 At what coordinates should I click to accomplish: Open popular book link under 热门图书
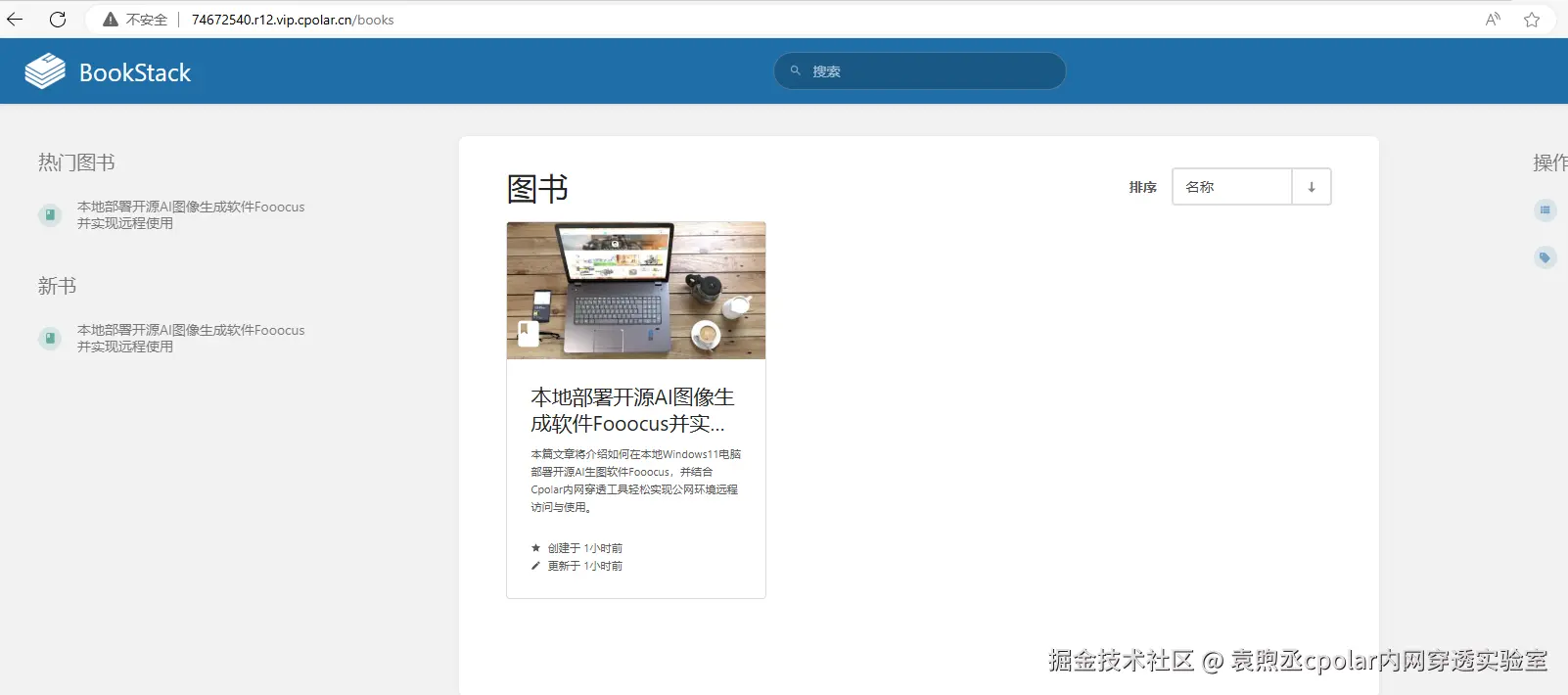click(191, 214)
